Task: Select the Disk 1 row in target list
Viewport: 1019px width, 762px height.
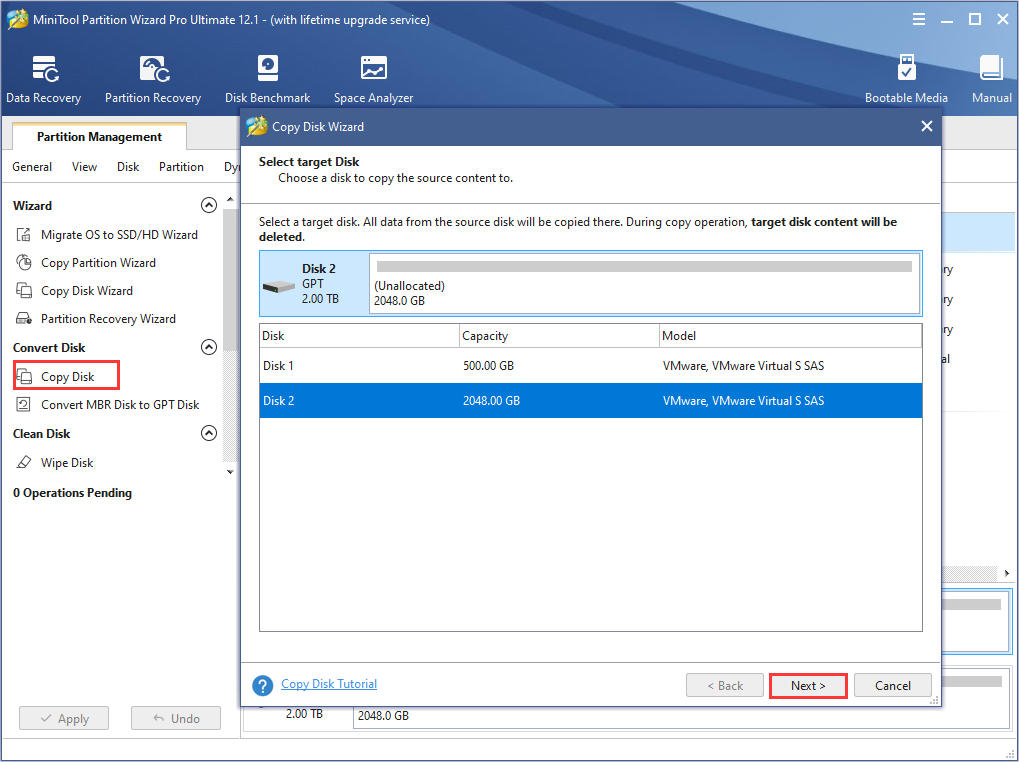Action: (591, 366)
